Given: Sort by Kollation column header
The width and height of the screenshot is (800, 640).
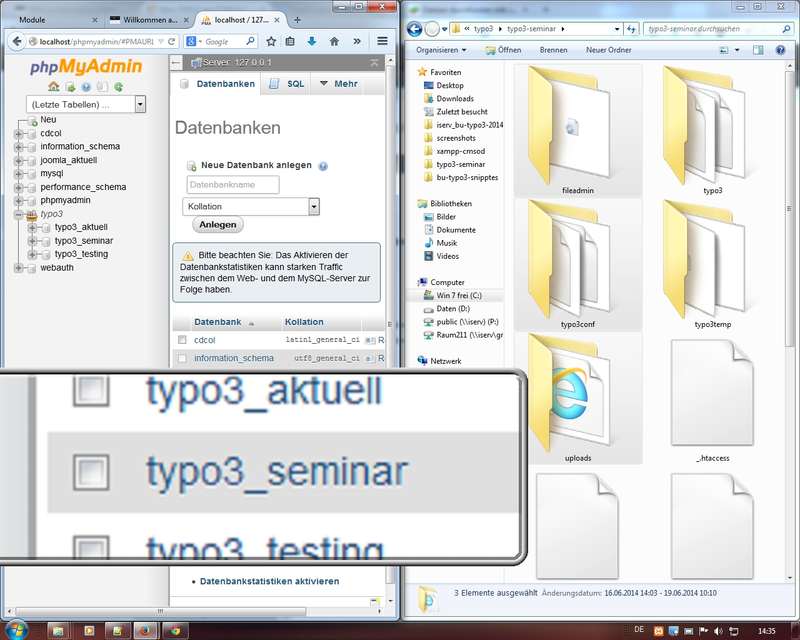Looking at the screenshot, I should (x=304, y=322).
